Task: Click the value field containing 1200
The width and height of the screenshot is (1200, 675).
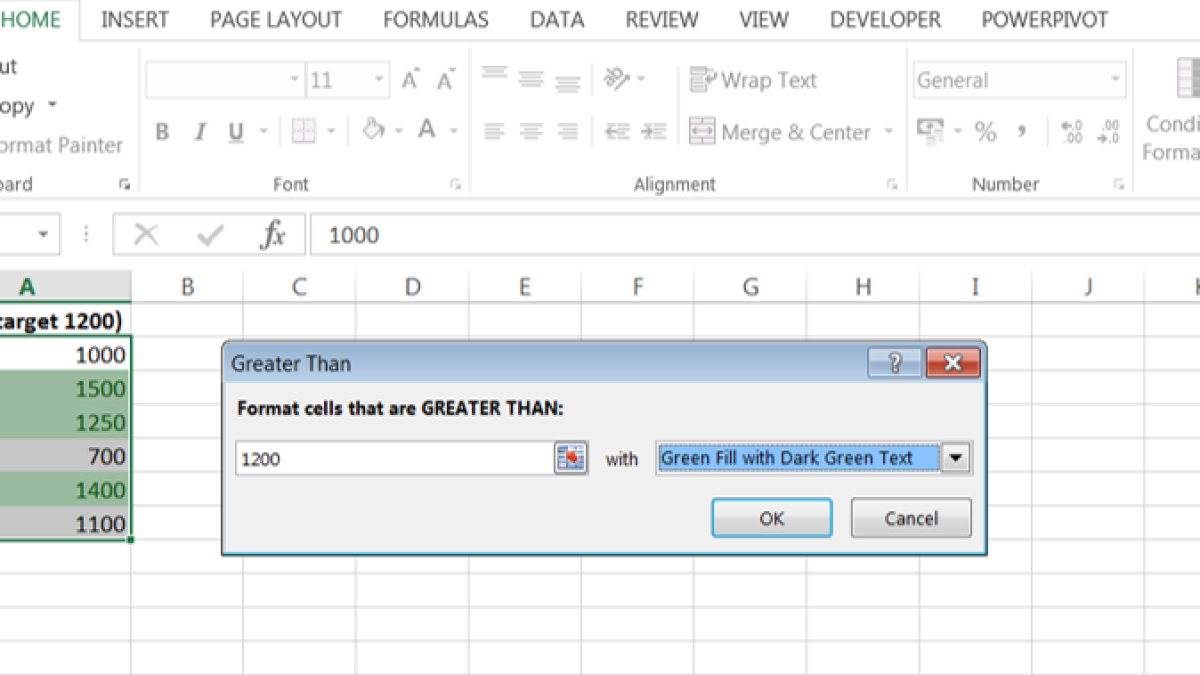Action: click(x=394, y=458)
